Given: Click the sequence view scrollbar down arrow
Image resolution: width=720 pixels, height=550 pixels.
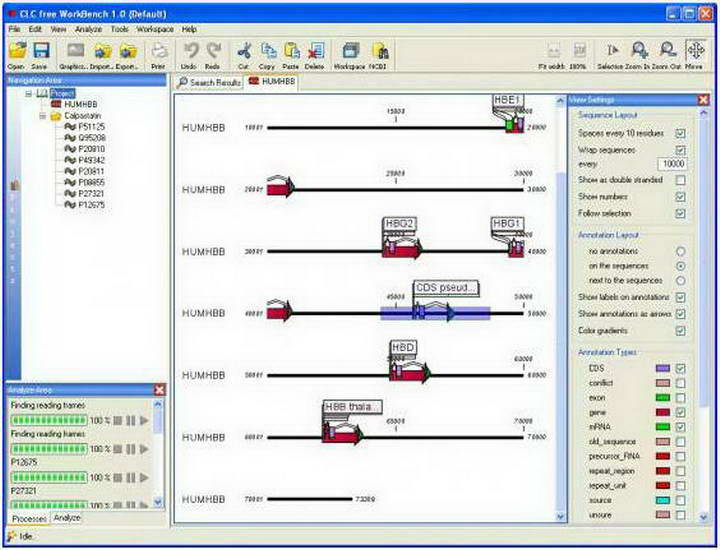Looking at the screenshot, I should (560, 517).
